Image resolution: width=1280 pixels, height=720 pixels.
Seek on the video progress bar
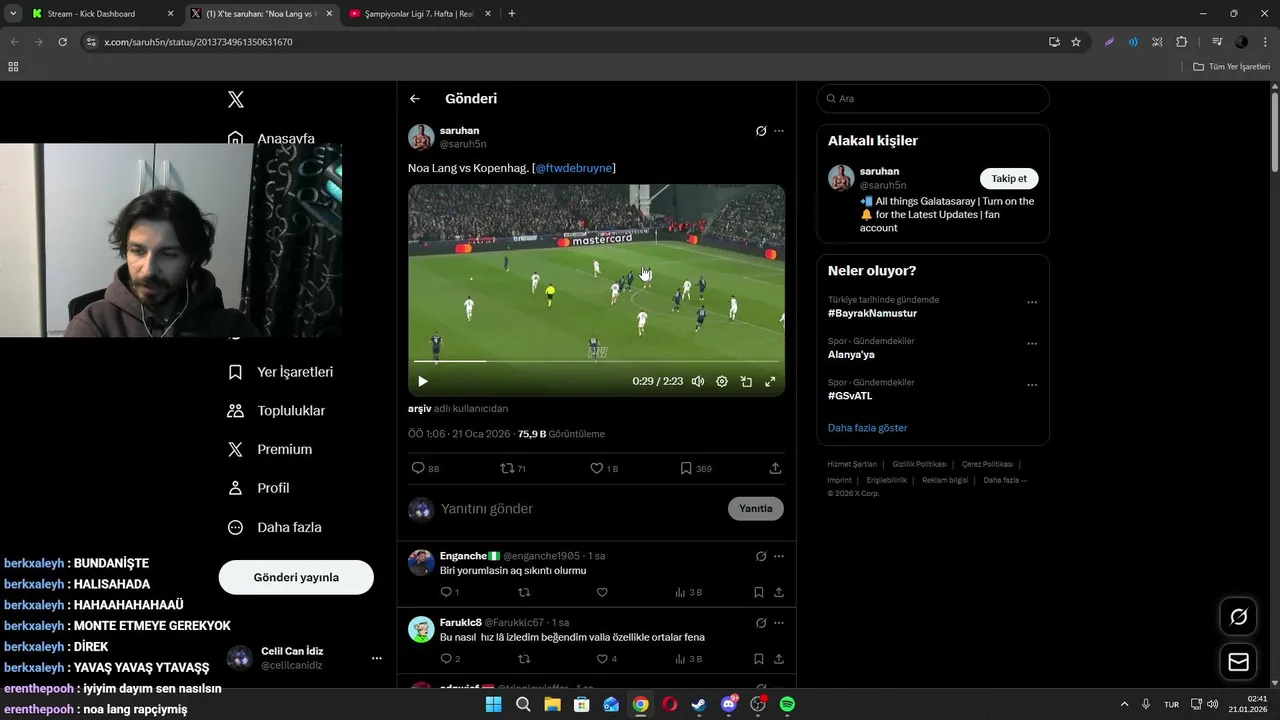click(596, 361)
